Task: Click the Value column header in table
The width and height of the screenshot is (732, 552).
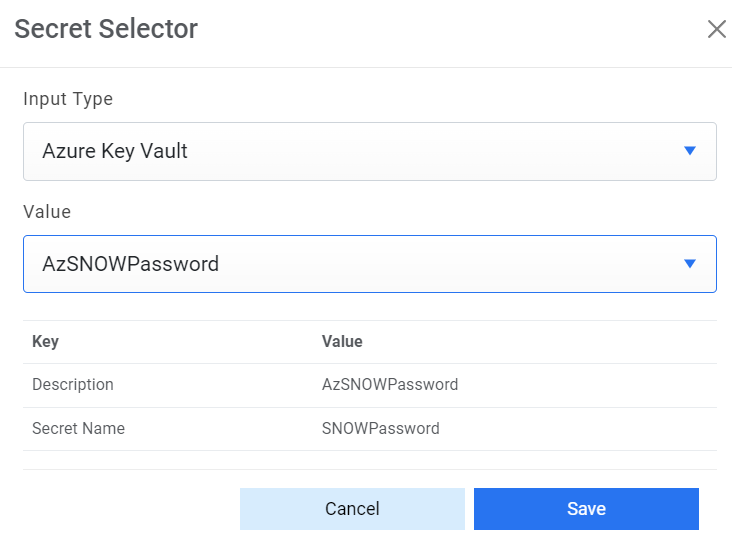Action: [342, 341]
